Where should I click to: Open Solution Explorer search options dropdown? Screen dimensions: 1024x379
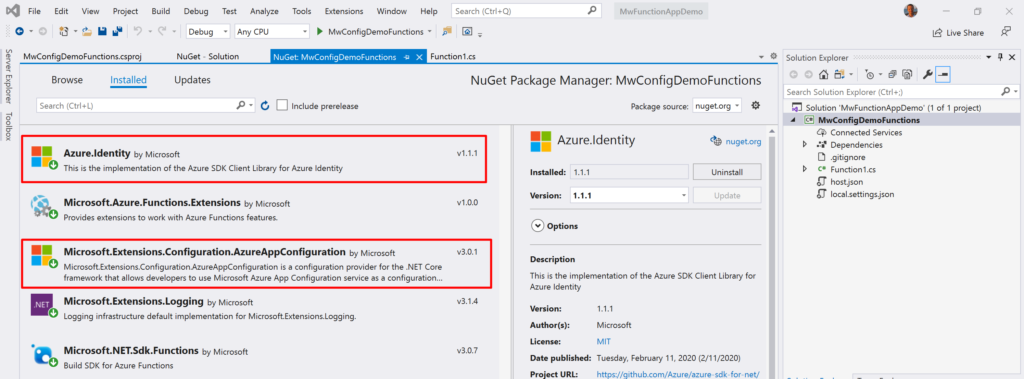(1015, 91)
